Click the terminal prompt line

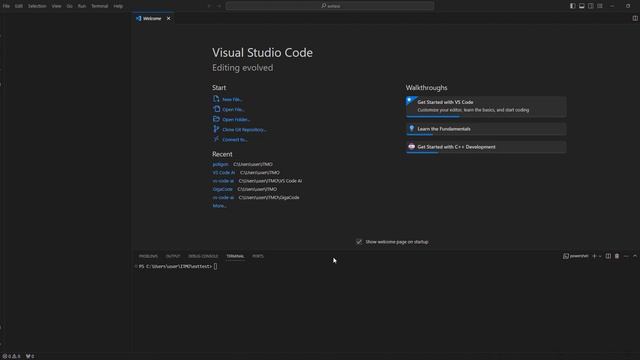point(178,267)
